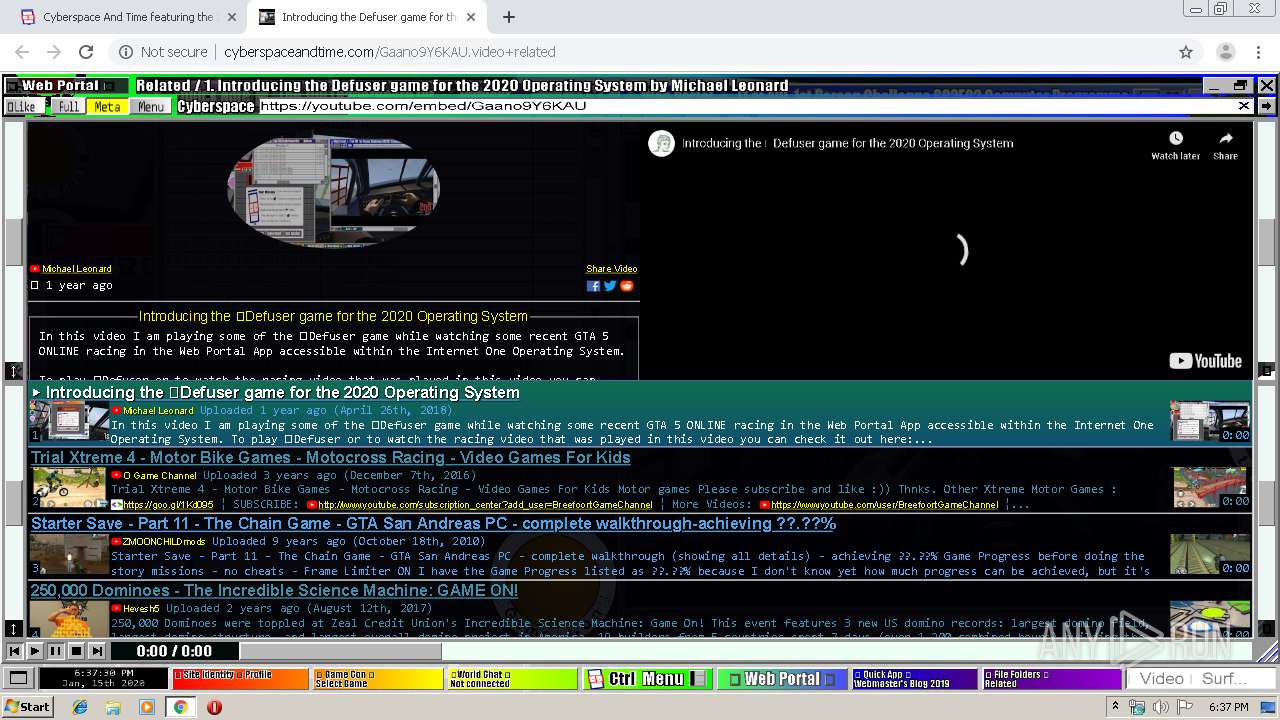Open the Starter Save Part 11 video link
The image size is (1280, 720).
(x=433, y=523)
